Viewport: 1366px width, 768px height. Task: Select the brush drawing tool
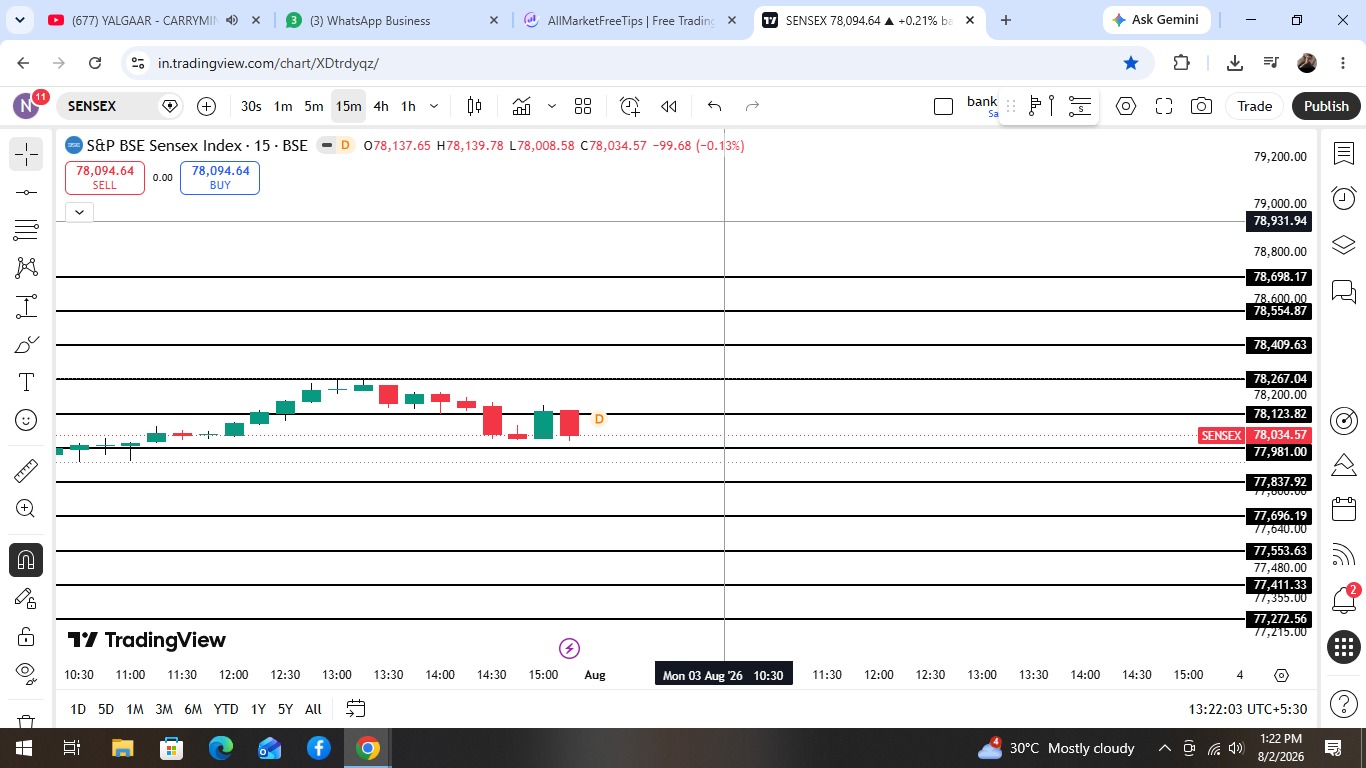click(x=26, y=344)
